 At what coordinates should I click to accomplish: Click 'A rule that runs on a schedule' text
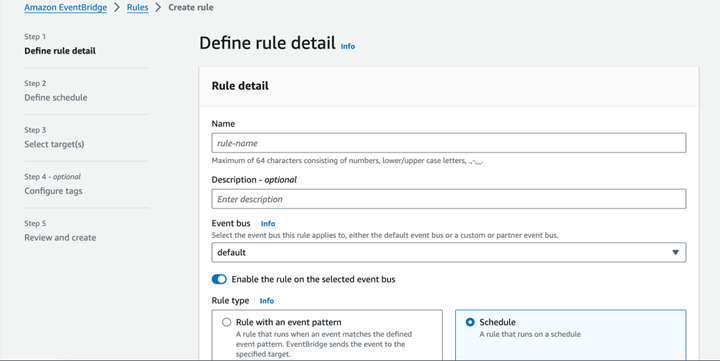pos(530,334)
